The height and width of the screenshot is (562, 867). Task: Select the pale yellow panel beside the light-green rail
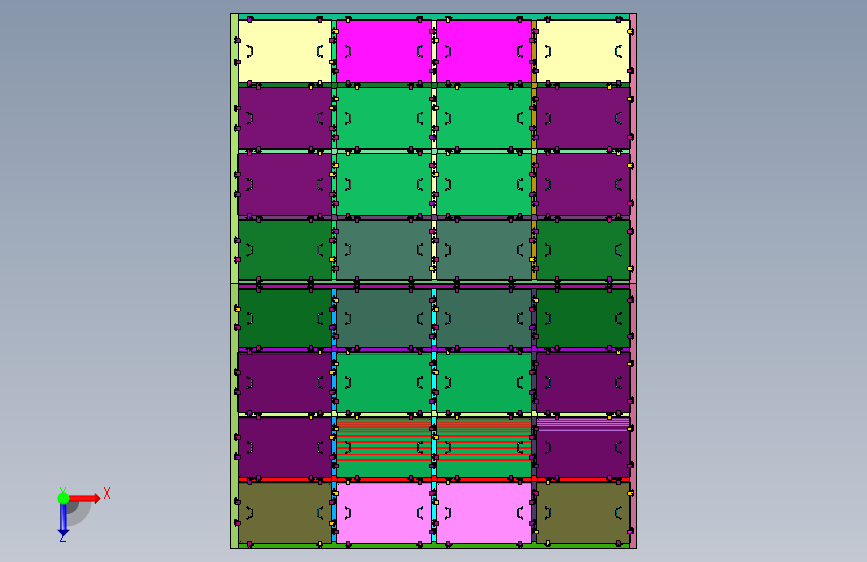coord(285,51)
